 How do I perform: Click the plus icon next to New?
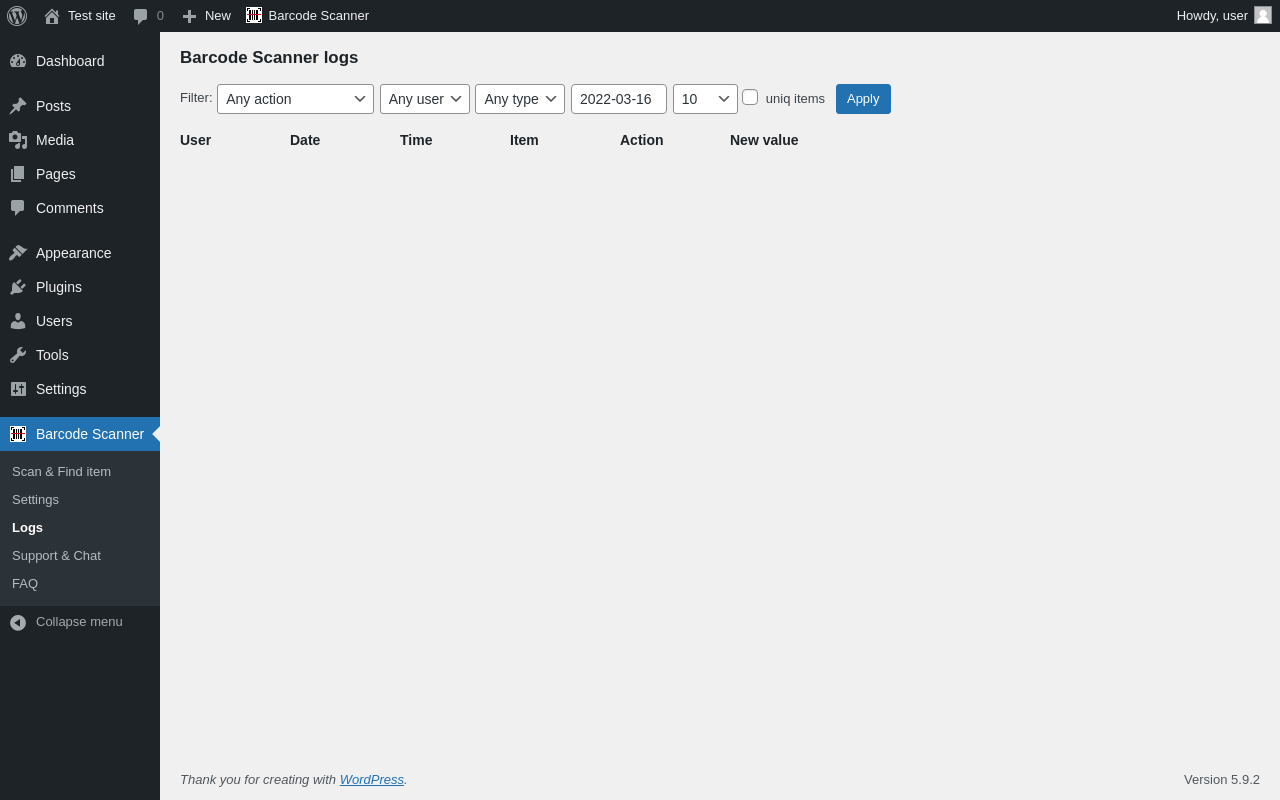click(189, 16)
